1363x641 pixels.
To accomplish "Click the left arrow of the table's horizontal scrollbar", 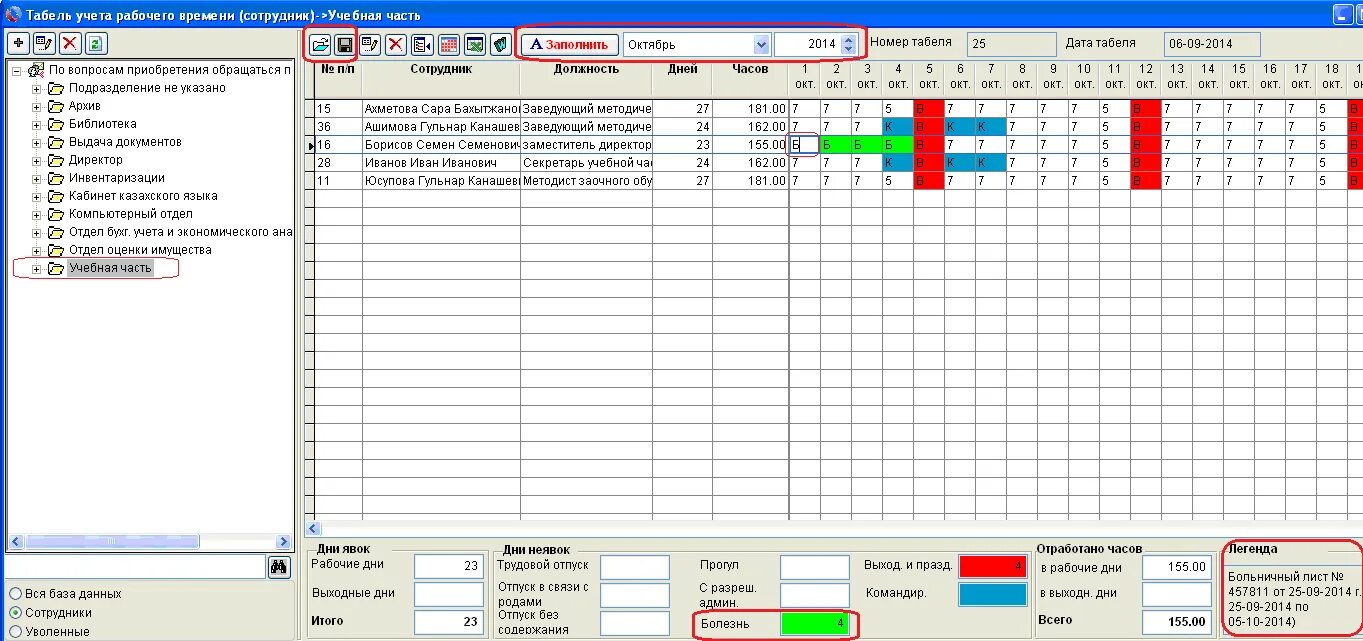I will (313, 528).
